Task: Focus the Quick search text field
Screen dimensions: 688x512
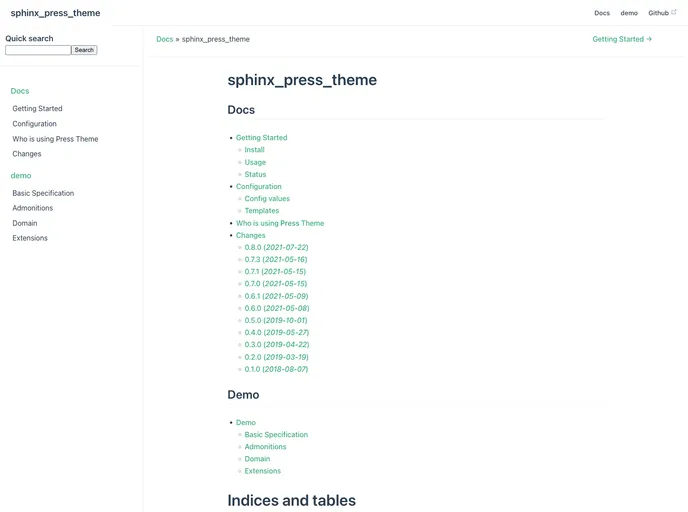Action: click(38, 50)
